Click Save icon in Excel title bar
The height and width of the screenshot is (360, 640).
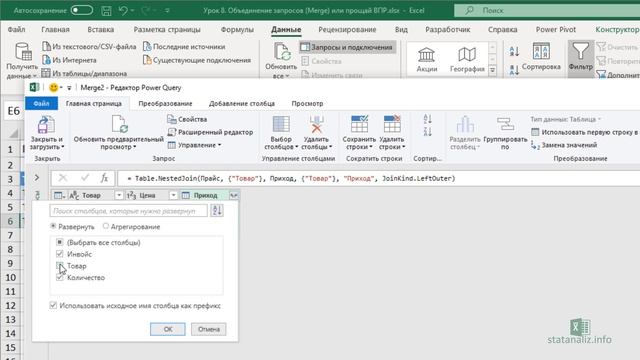(106, 11)
